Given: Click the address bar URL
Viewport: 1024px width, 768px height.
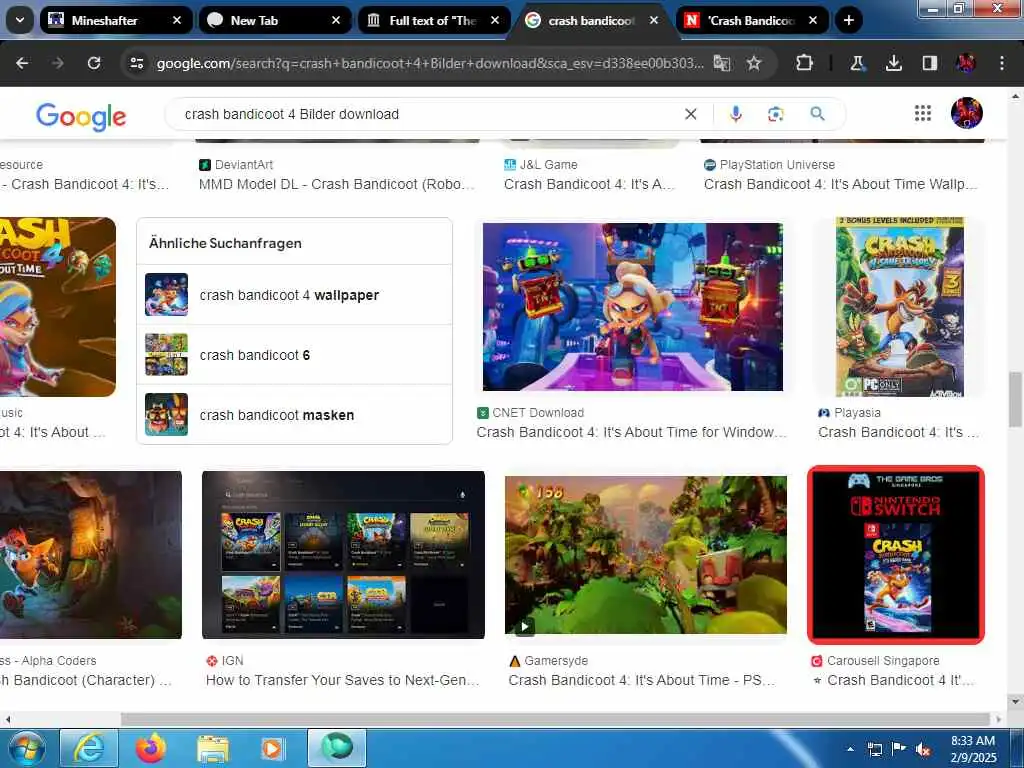Looking at the screenshot, I should coord(430,63).
